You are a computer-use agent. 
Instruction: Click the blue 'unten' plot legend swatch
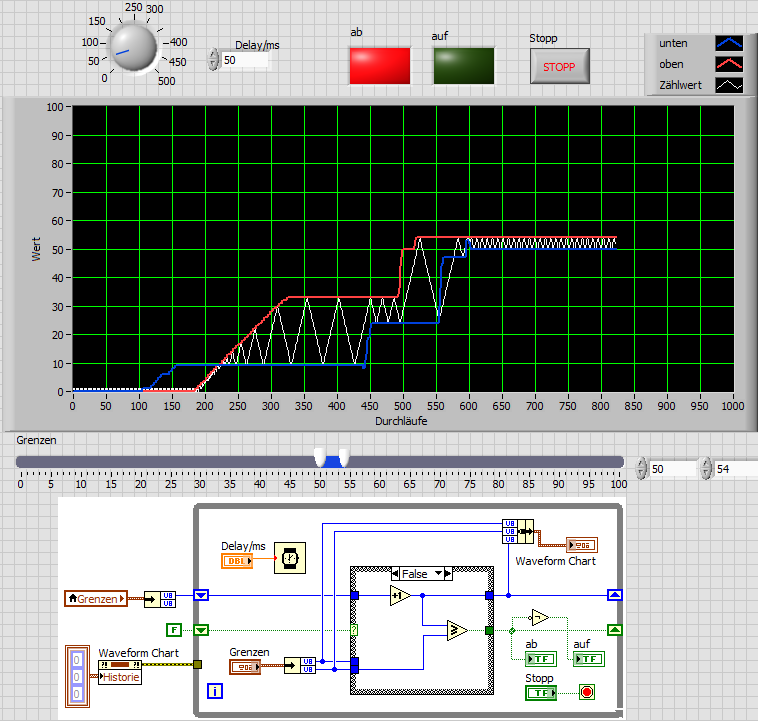pyautogui.click(x=729, y=43)
